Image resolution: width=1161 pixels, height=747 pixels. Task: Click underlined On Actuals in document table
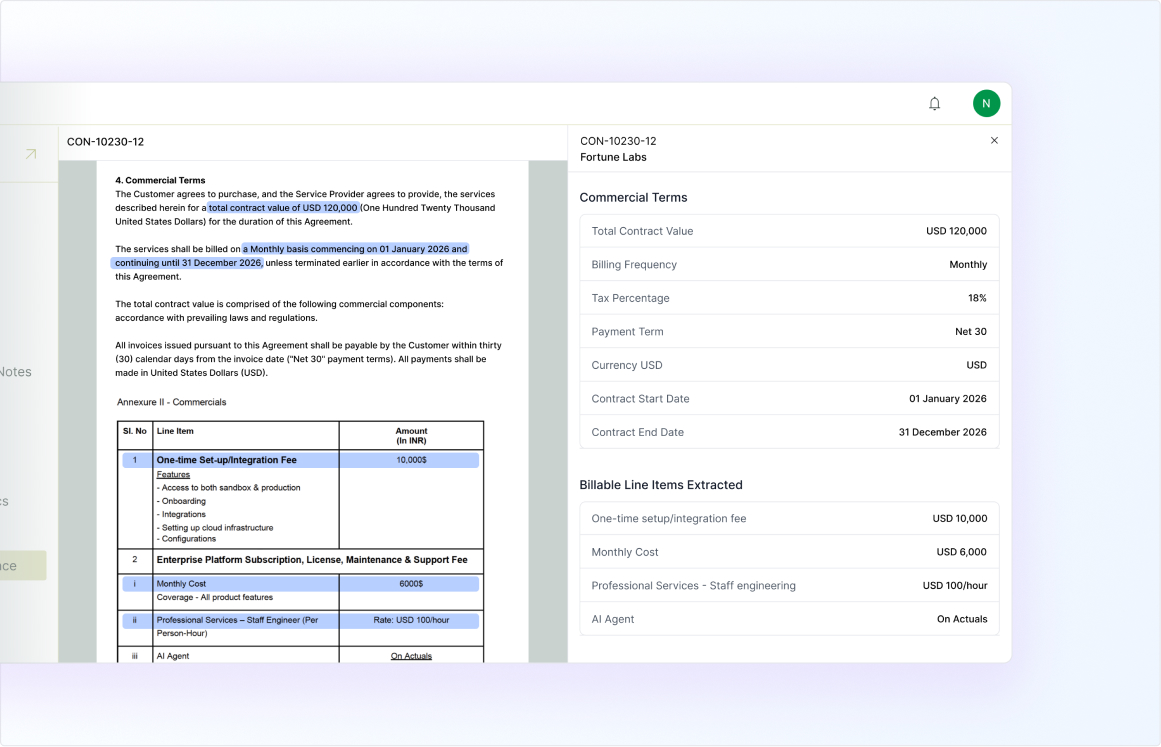pyautogui.click(x=411, y=656)
